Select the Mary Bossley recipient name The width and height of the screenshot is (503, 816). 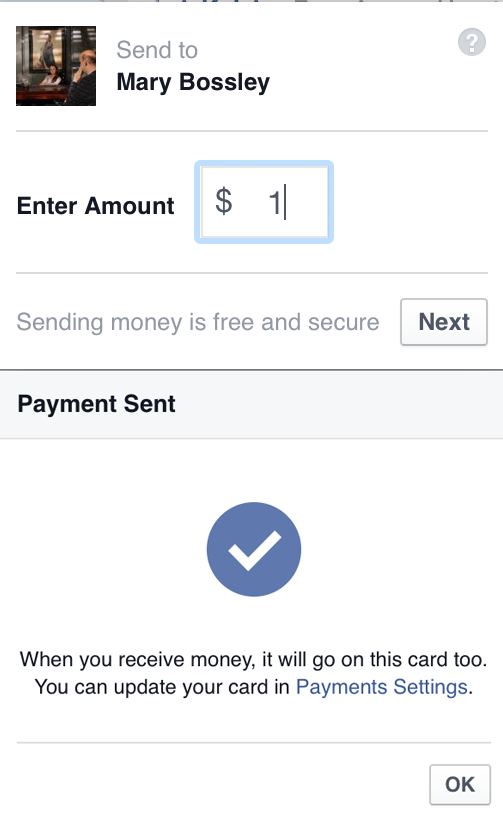pyautogui.click(x=193, y=82)
